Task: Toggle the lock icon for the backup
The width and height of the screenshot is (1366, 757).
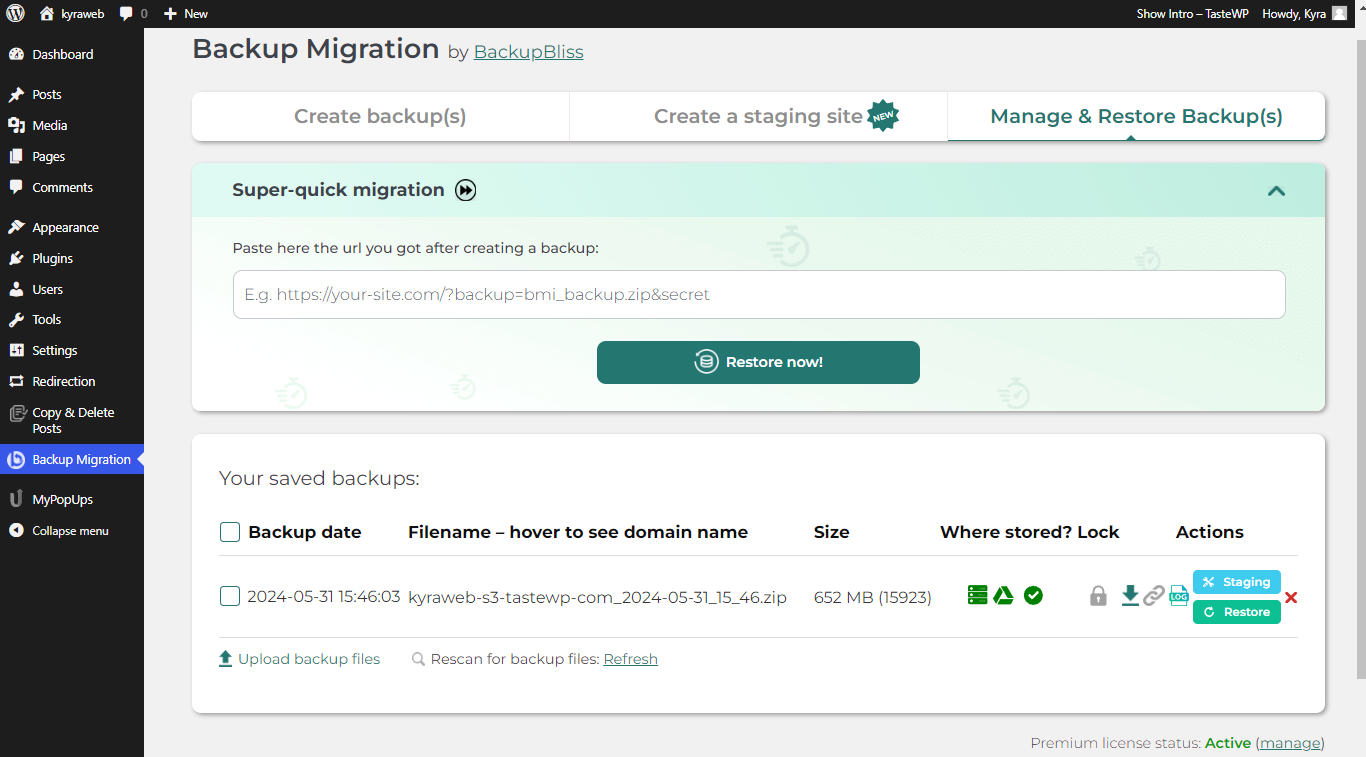Action: coord(1098,596)
